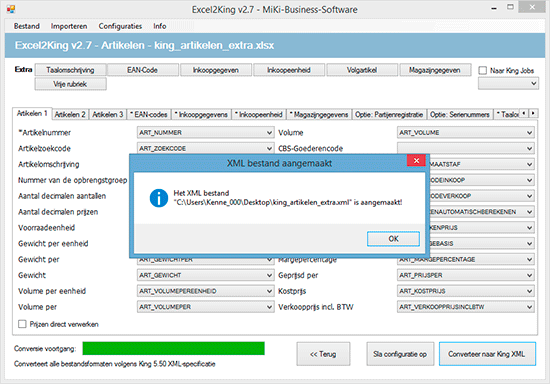Open the Optie: Partijenregistratie tab
This screenshot has height=384, width=550.
(x=389, y=114)
